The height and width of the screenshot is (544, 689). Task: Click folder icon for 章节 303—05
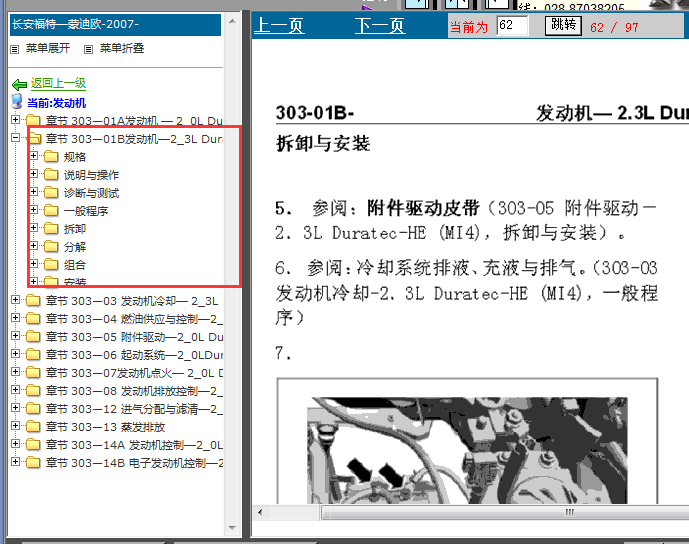pyautogui.click(x=33, y=337)
